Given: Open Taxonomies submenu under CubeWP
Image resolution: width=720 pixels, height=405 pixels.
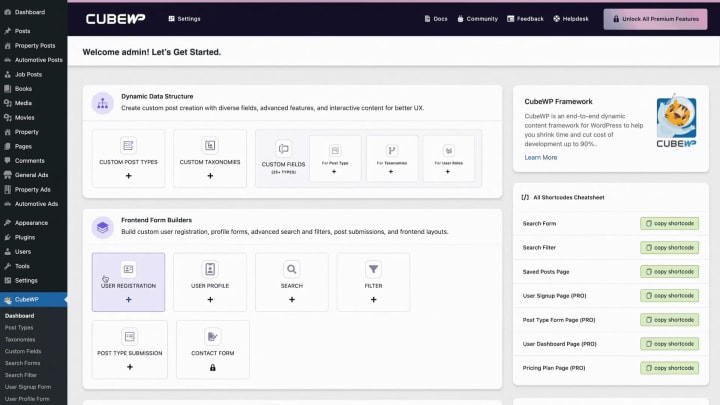Looking at the screenshot, I should [x=20, y=340].
